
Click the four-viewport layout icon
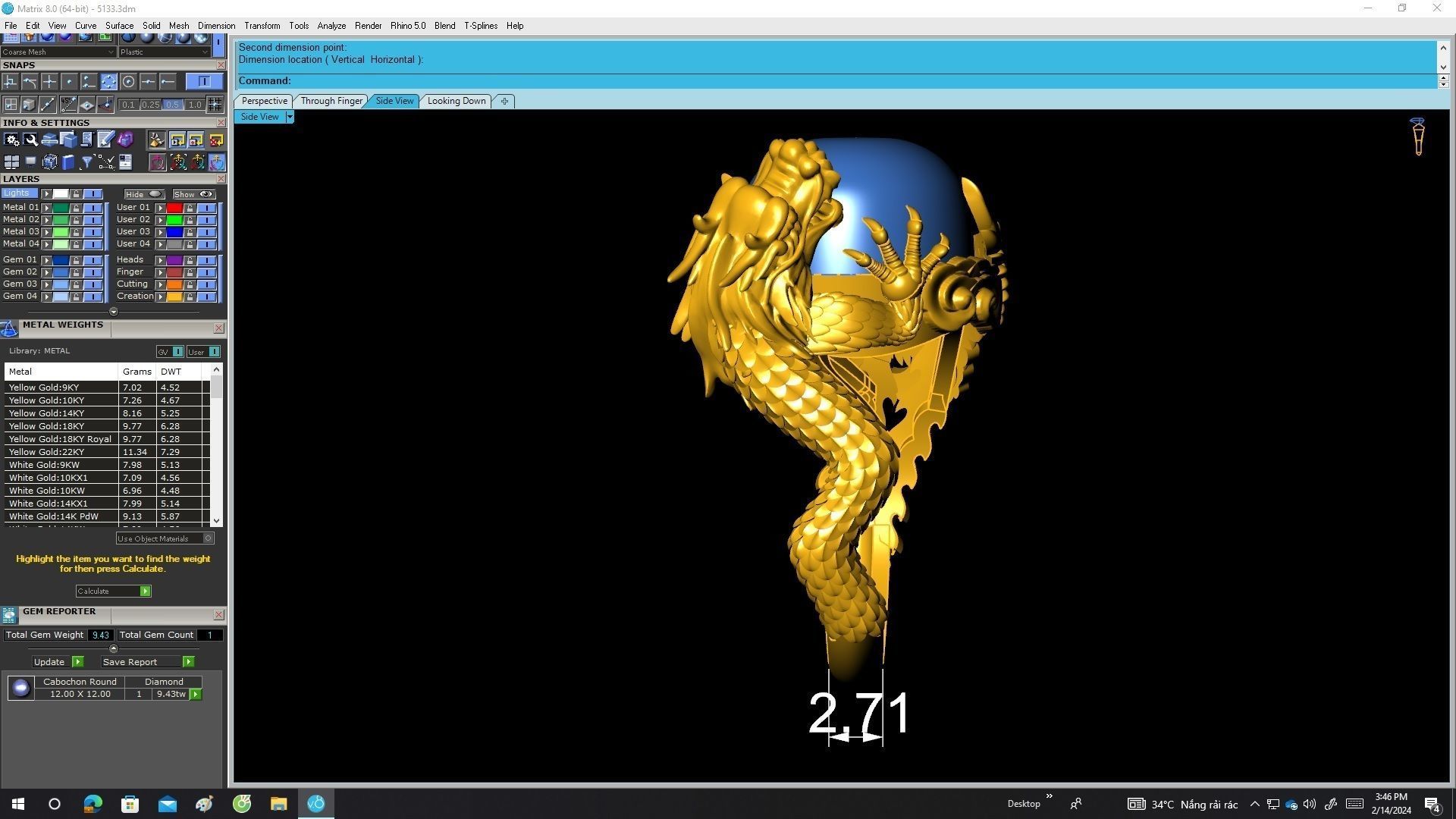pos(11,162)
